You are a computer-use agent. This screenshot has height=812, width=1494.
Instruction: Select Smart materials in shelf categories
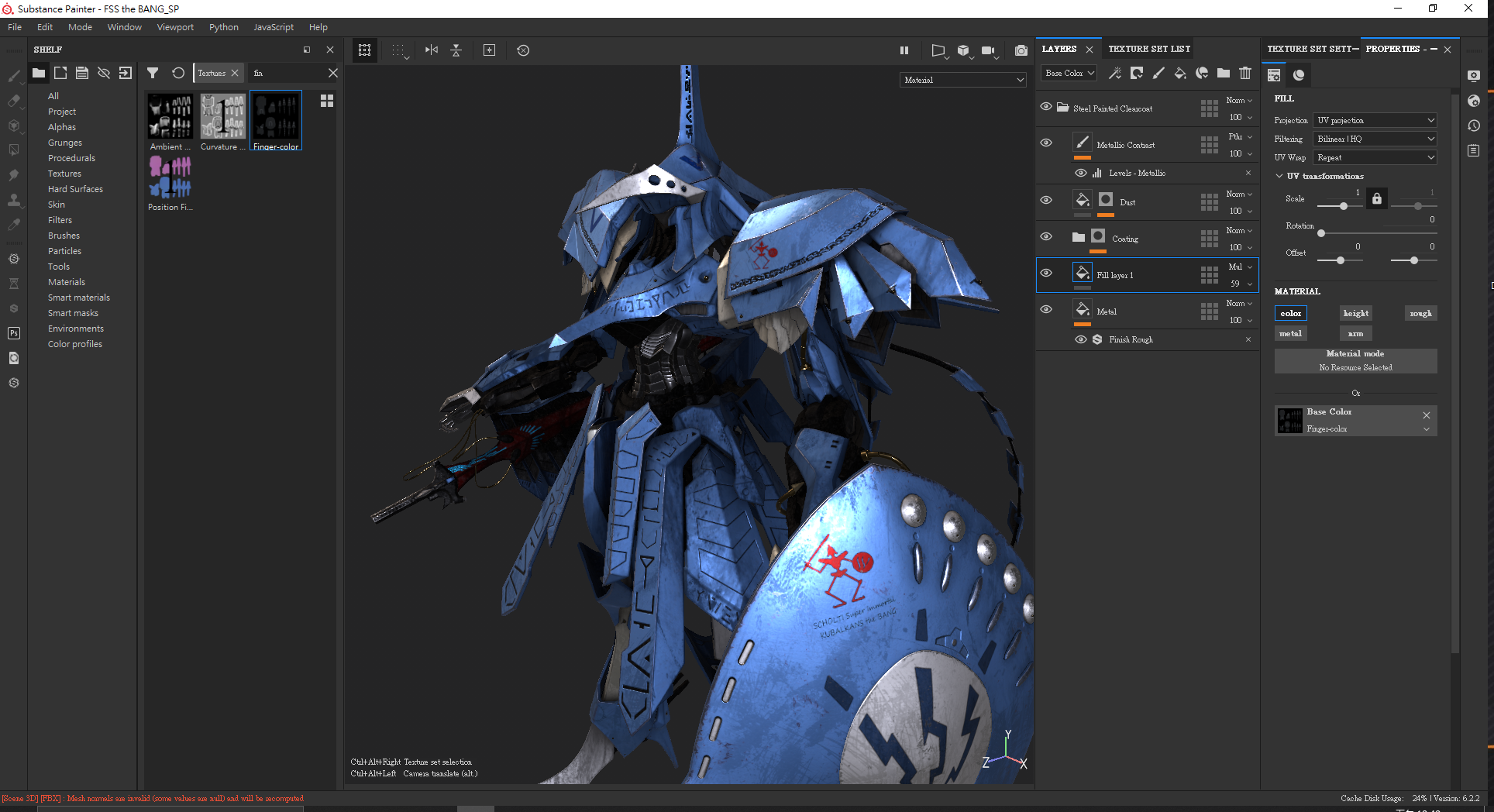pyautogui.click(x=79, y=298)
